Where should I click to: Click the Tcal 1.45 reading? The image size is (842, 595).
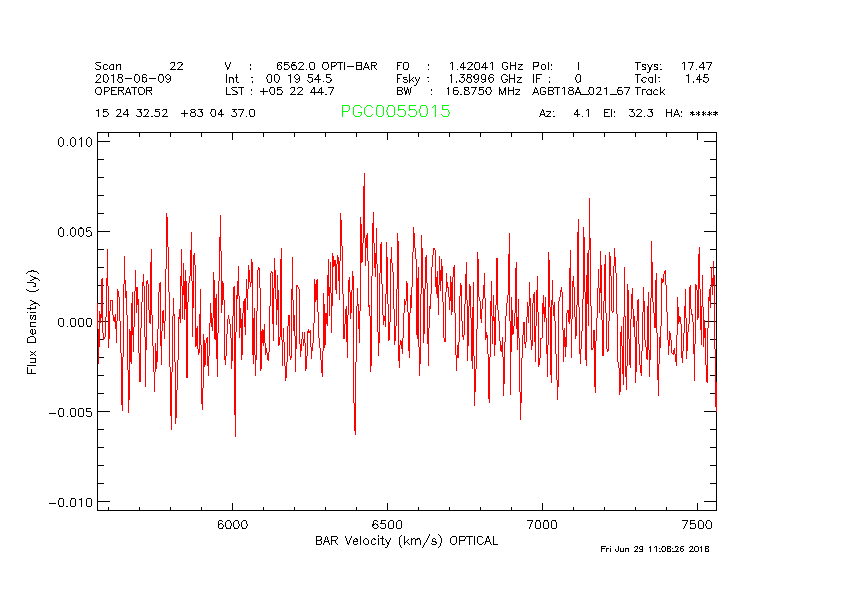click(x=673, y=78)
